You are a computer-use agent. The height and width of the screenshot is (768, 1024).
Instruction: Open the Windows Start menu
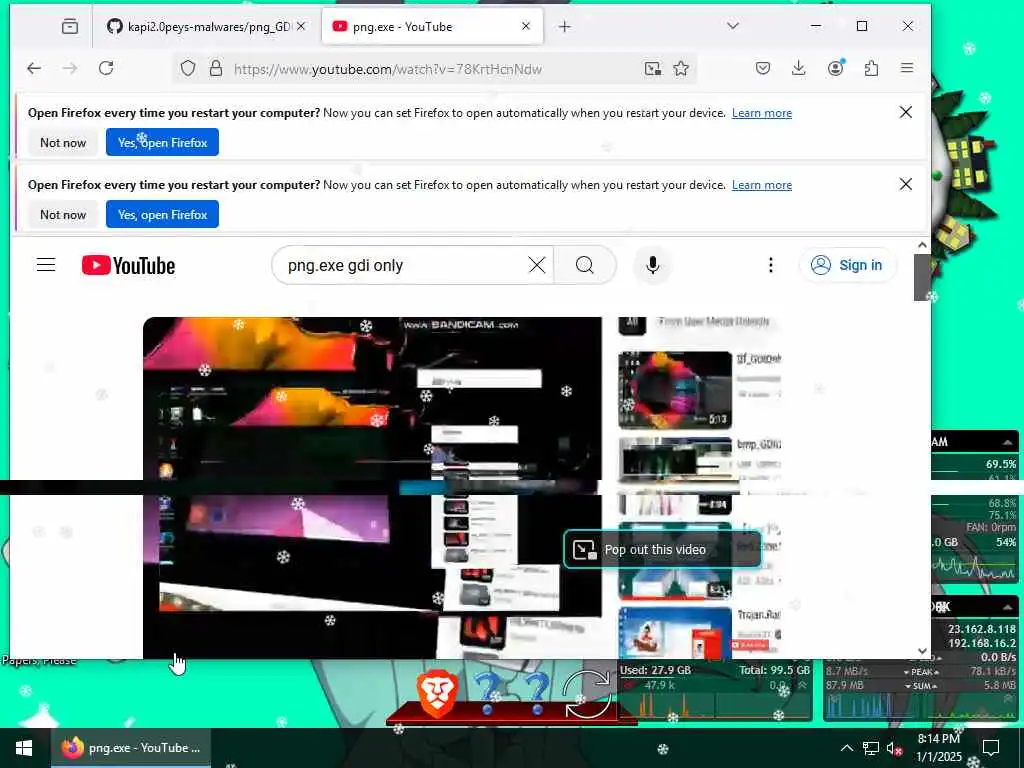(24, 748)
